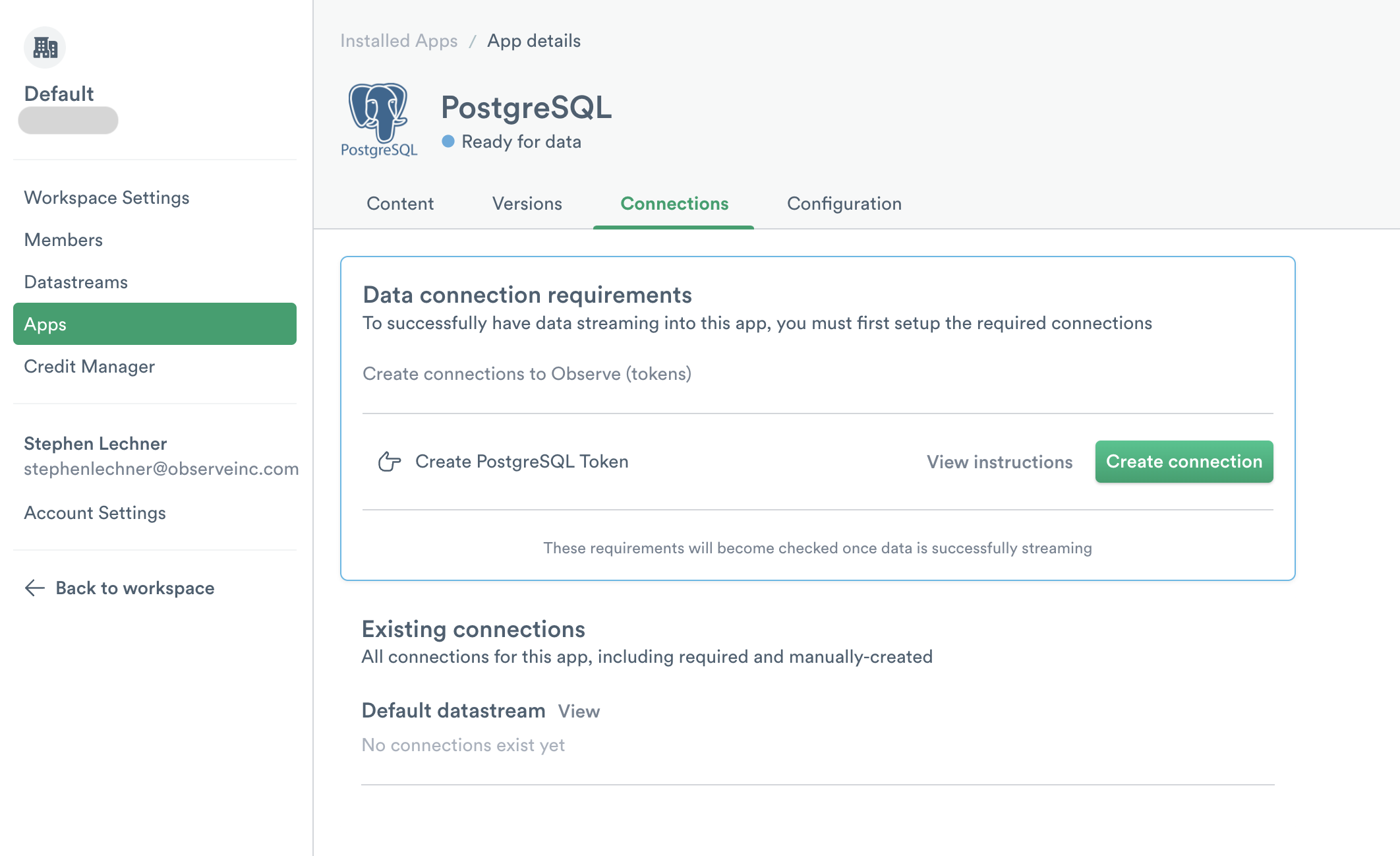
Task: Click Installed Apps breadcrumb link
Action: [x=399, y=41]
